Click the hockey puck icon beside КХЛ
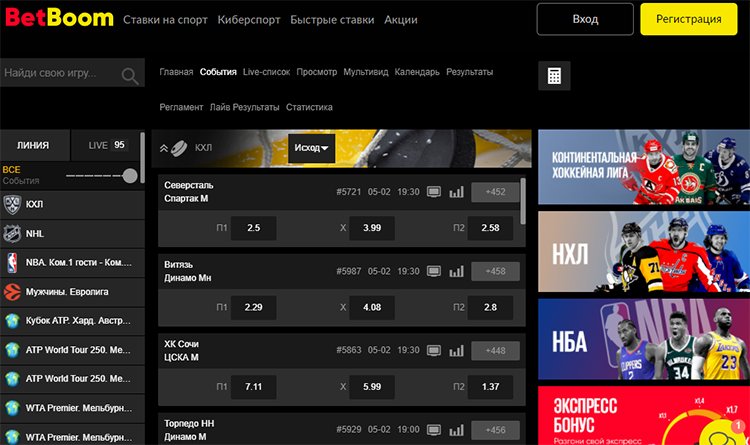This screenshot has height=445, width=750. 179,148
